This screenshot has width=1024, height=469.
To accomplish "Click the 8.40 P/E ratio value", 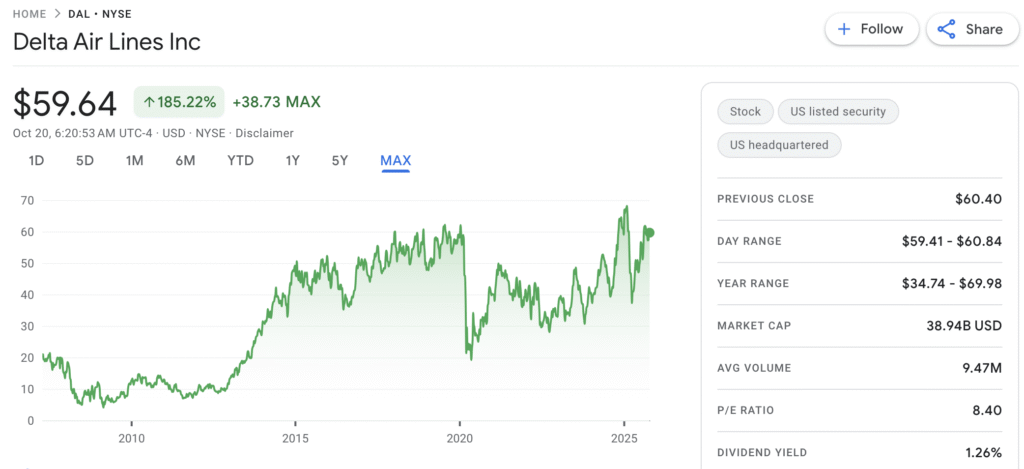I will click(987, 410).
